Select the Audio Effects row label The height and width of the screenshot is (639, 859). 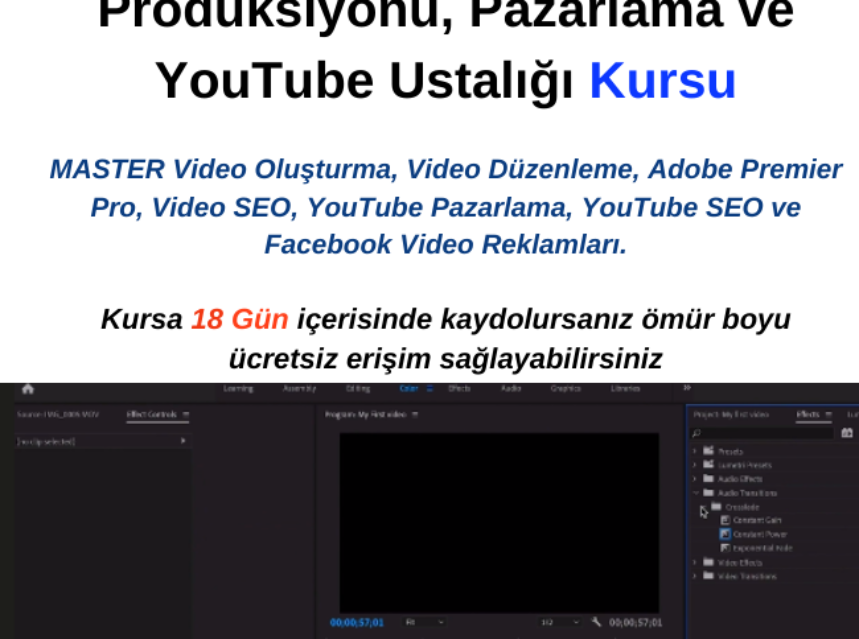pyautogui.click(x=740, y=478)
